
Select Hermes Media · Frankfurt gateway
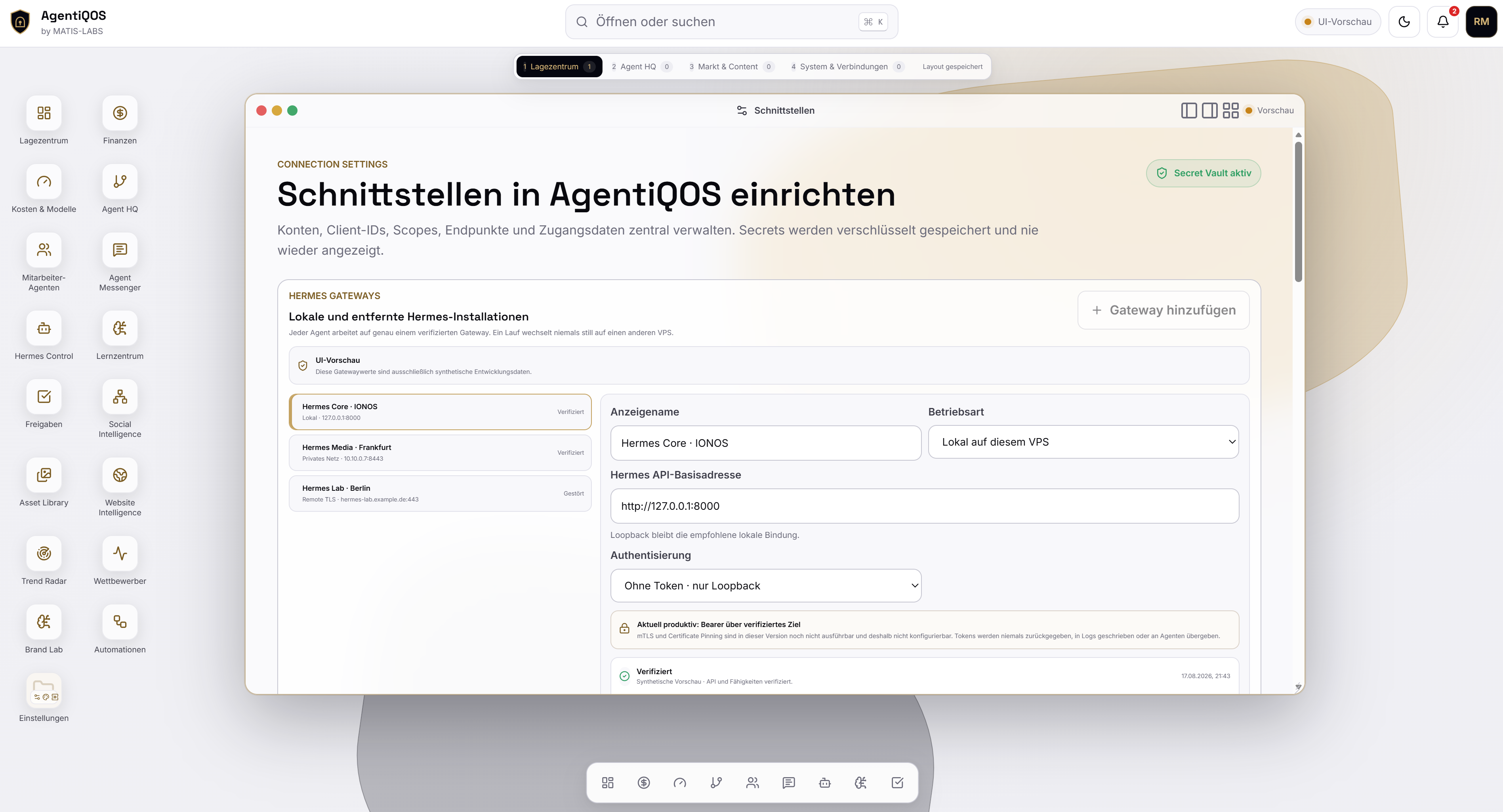click(440, 453)
